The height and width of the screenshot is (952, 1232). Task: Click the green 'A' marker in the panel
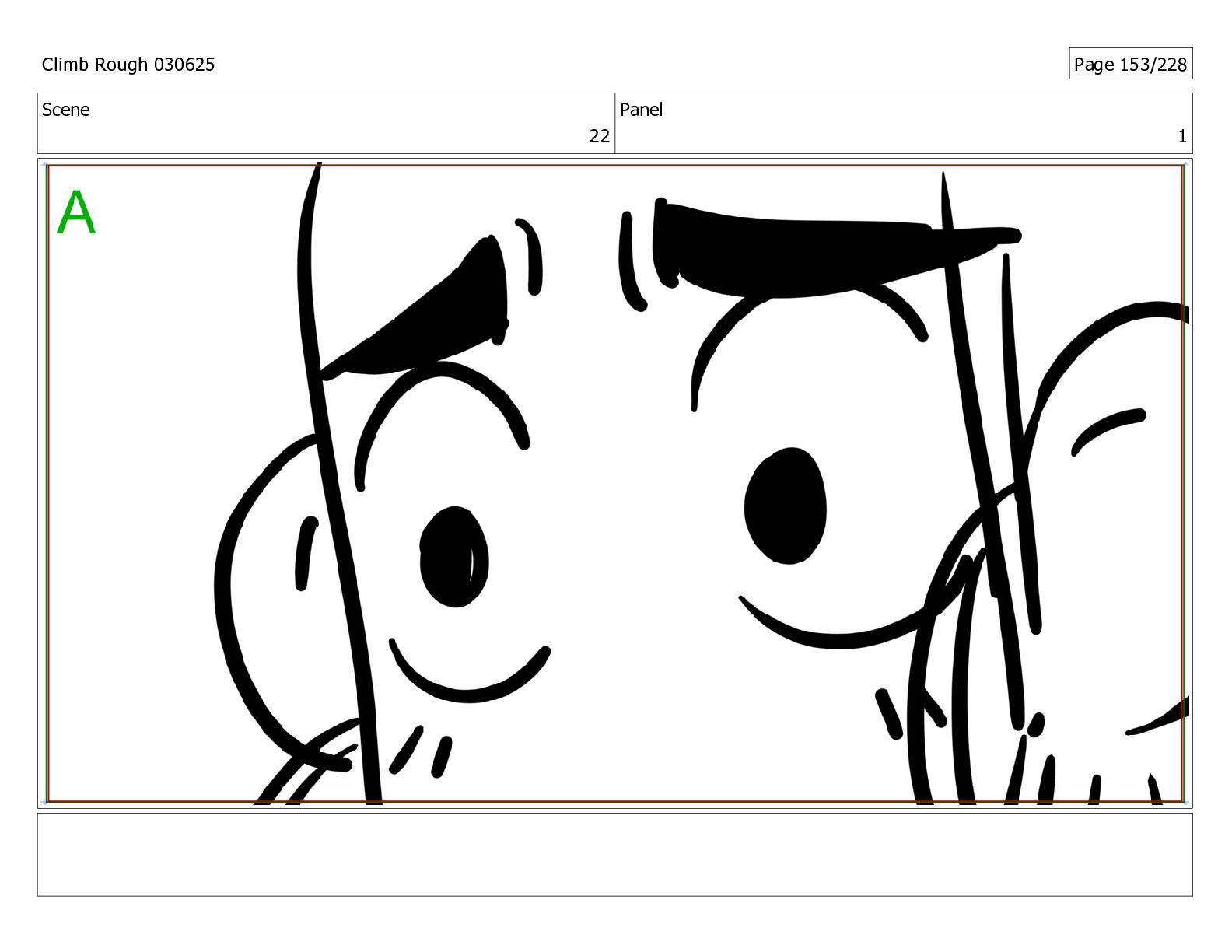coord(76,212)
